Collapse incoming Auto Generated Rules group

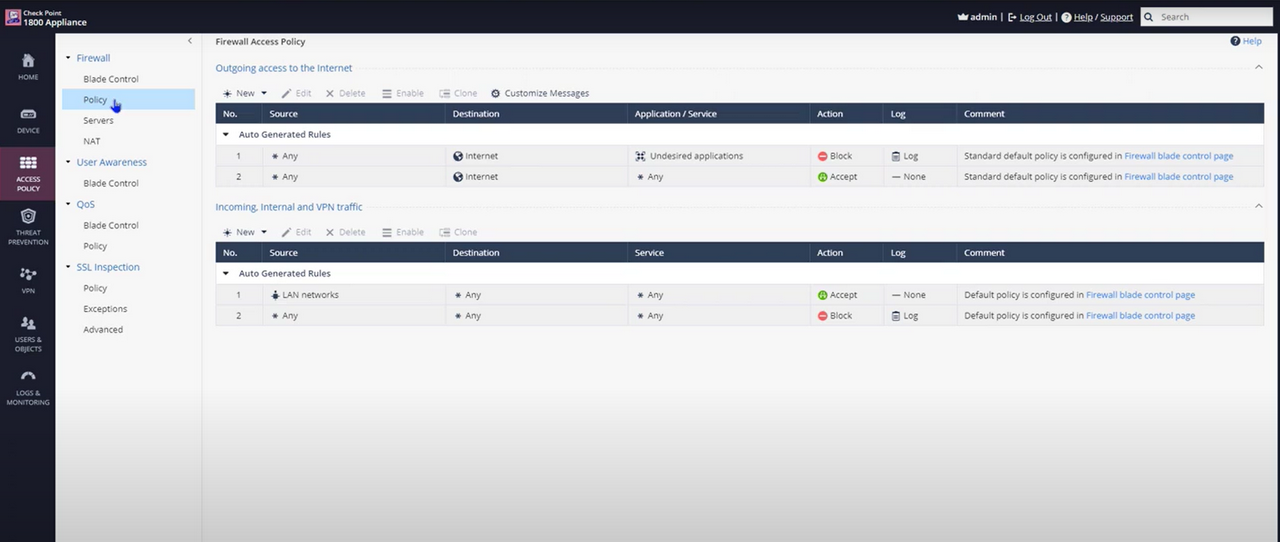pos(226,273)
